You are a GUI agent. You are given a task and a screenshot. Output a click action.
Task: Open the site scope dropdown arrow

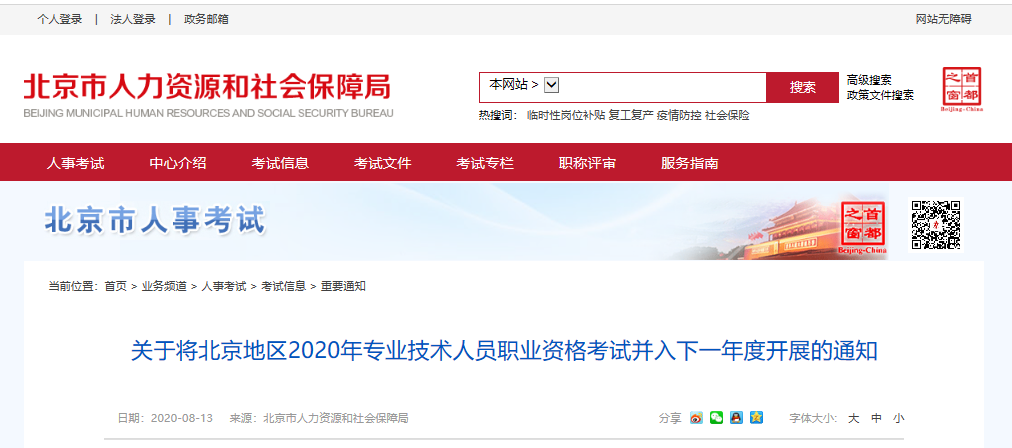click(x=552, y=85)
